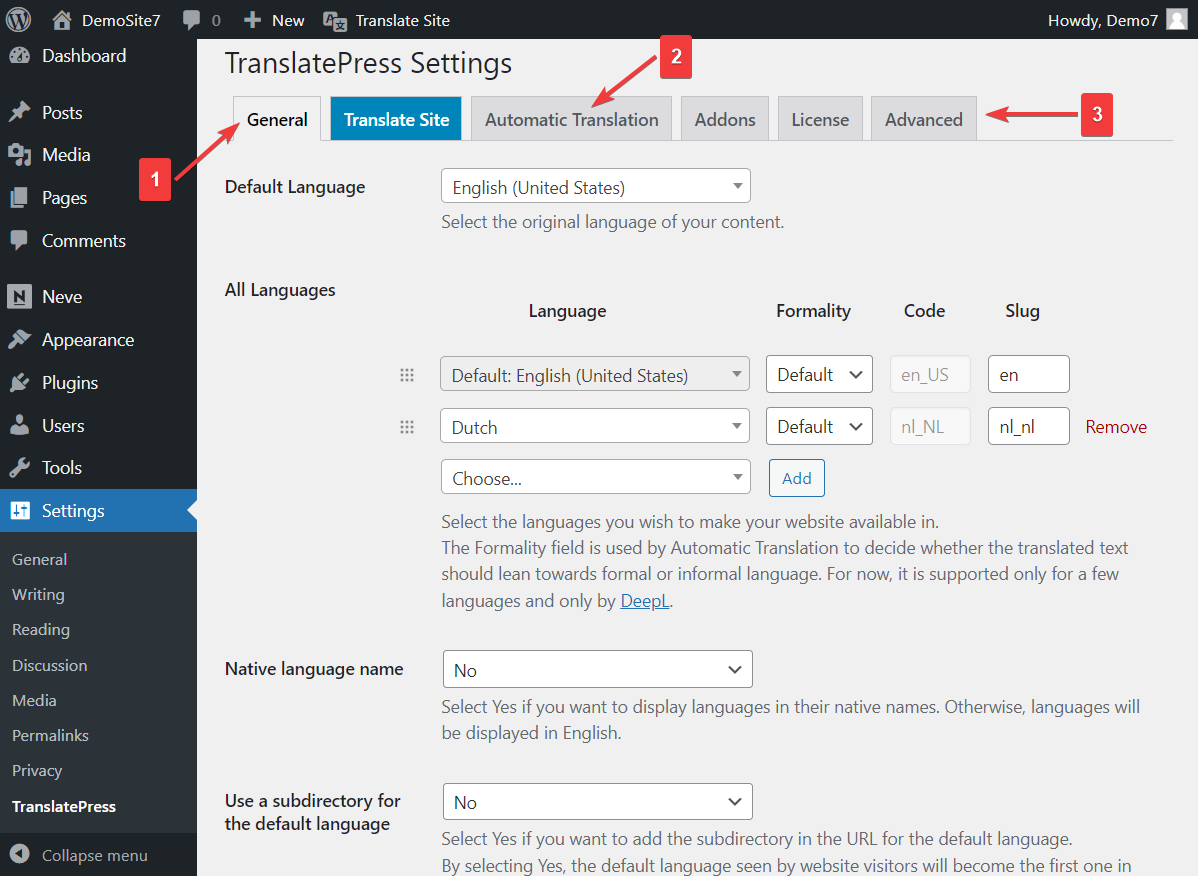Click the en_US code field
The width and height of the screenshot is (1198, 876).
[x=930, y=374]
